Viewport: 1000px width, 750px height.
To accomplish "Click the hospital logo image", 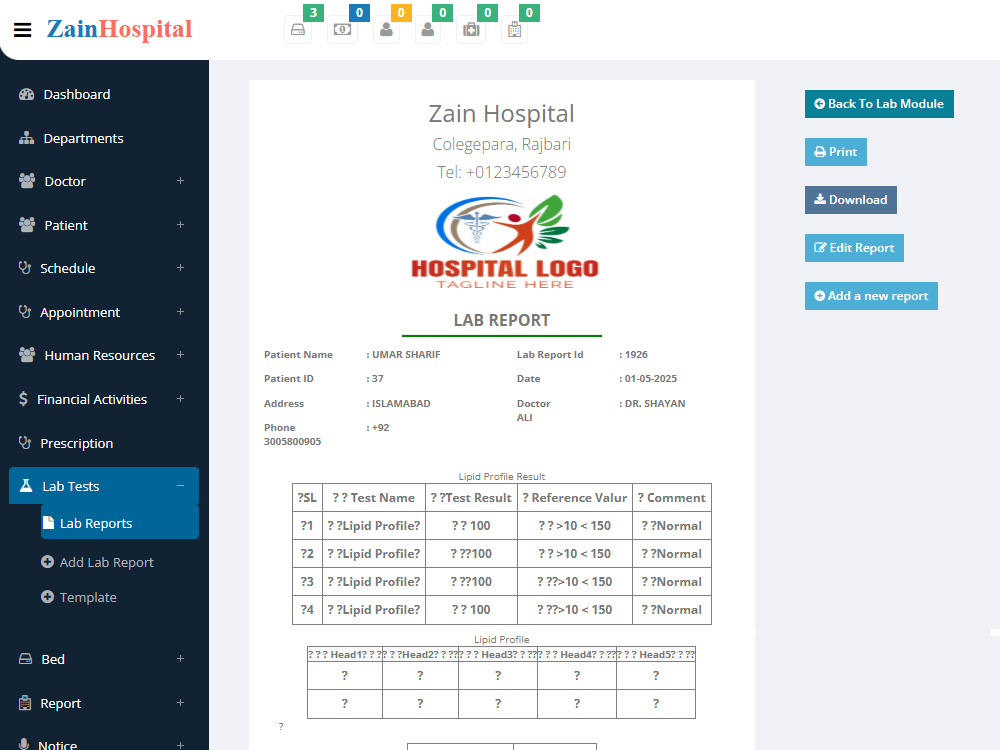I will 505,242.
